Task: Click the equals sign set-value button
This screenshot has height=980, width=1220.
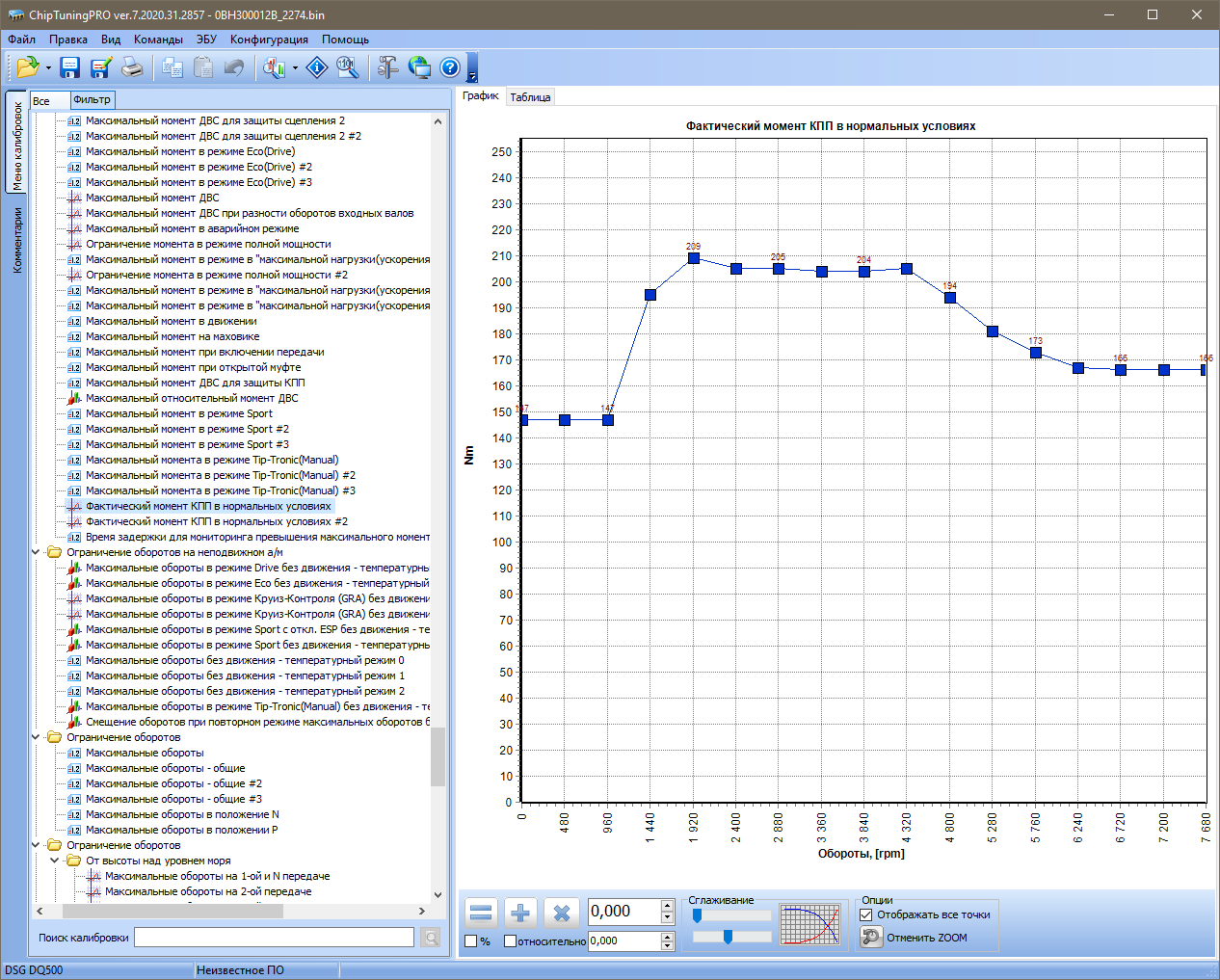Action: pos(481,913)
